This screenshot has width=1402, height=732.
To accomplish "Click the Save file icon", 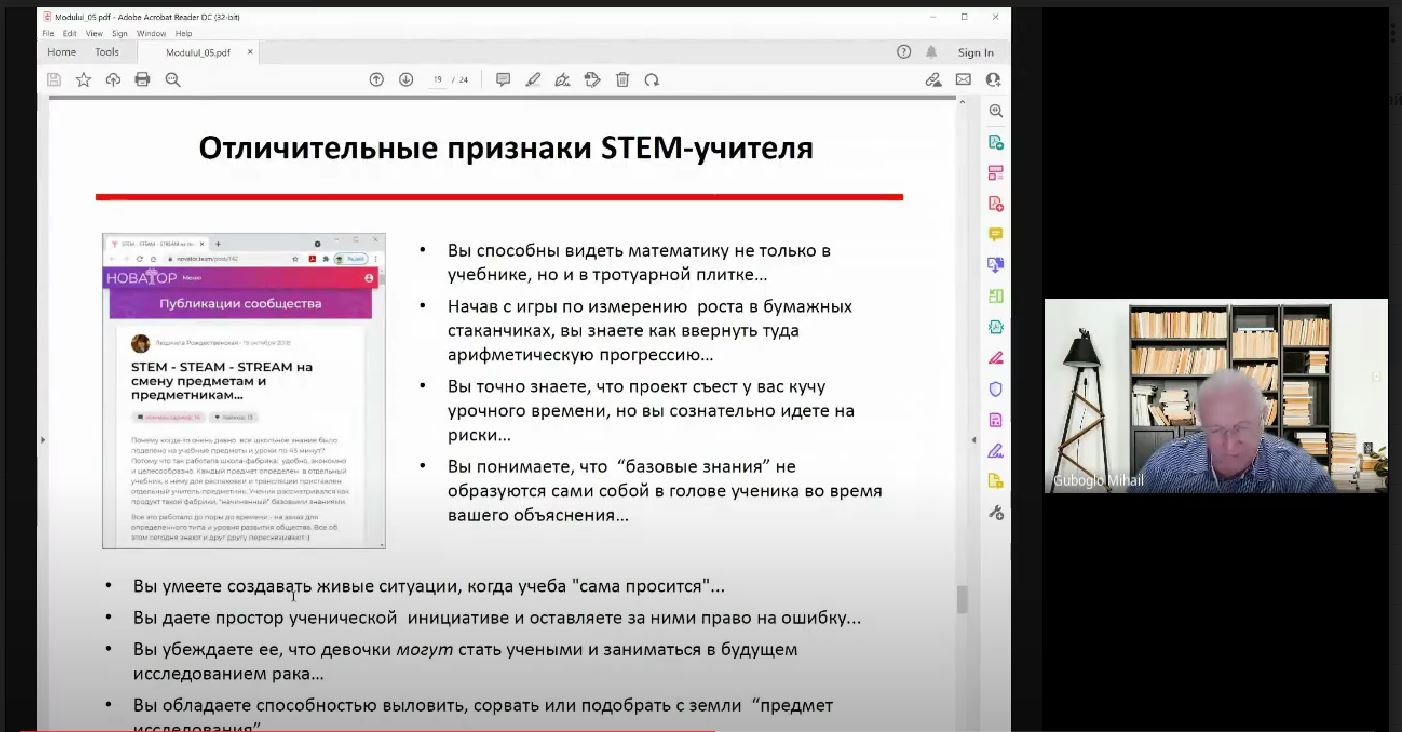I will click(x=54, y=80).
